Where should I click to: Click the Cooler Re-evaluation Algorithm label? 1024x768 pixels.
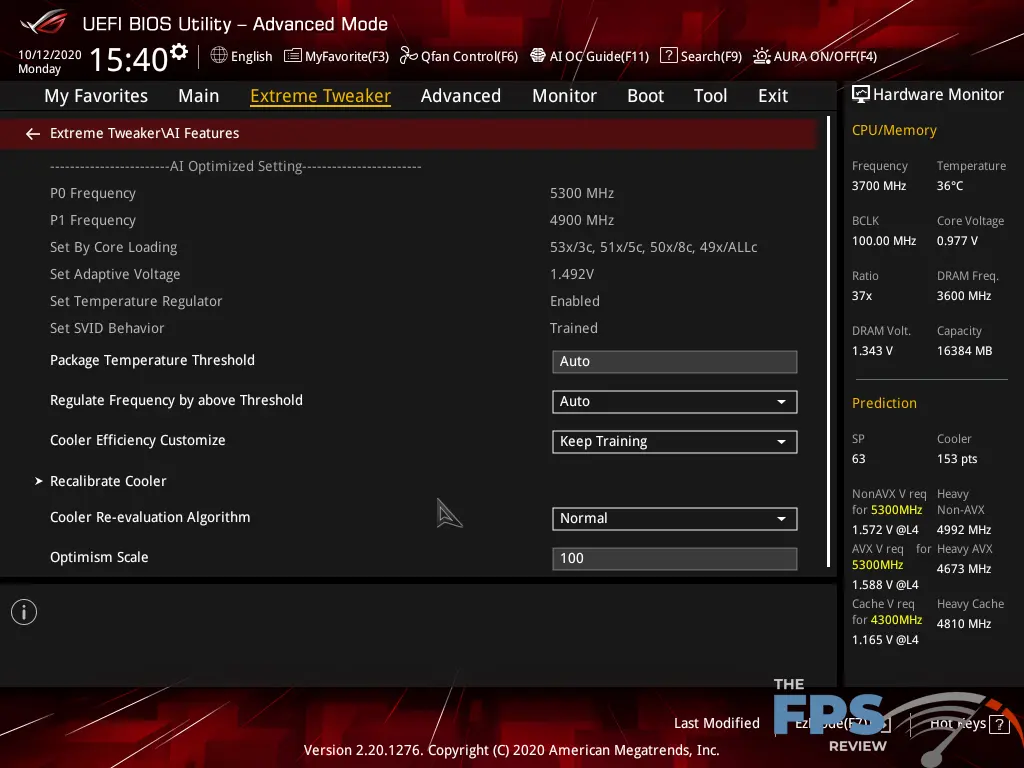150,517
